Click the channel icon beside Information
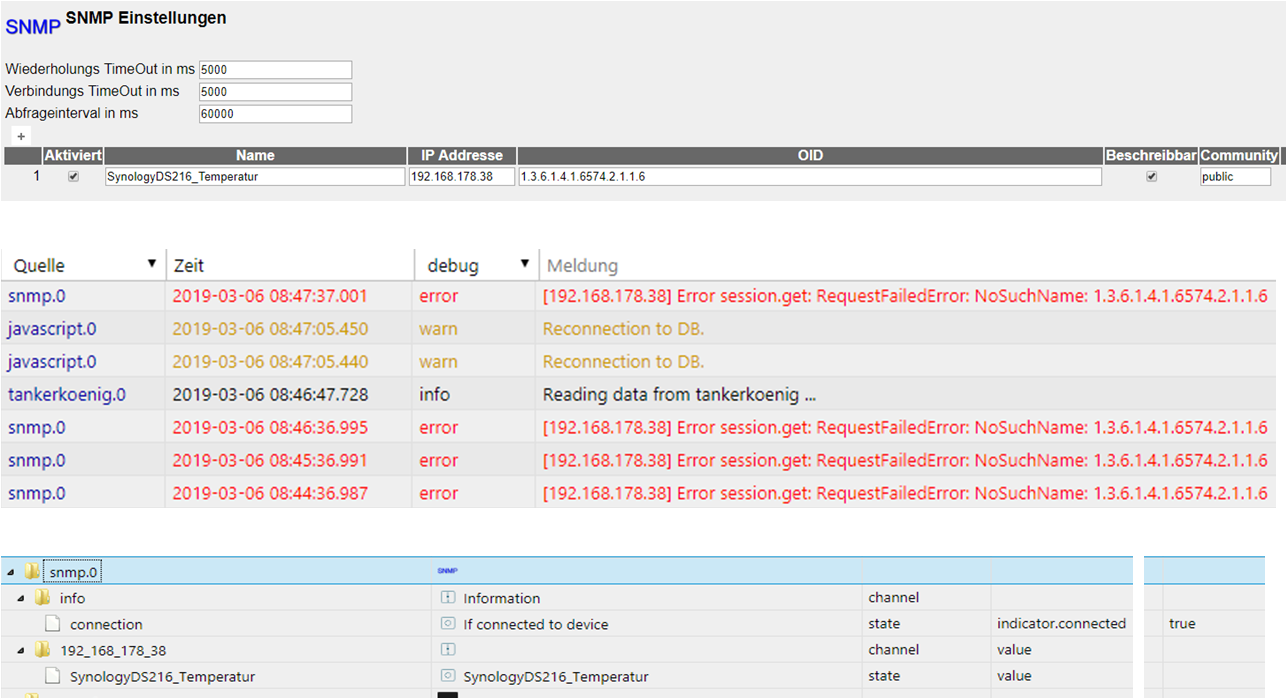Screen dimensions: 1287x699 click(x=448, y=598)
